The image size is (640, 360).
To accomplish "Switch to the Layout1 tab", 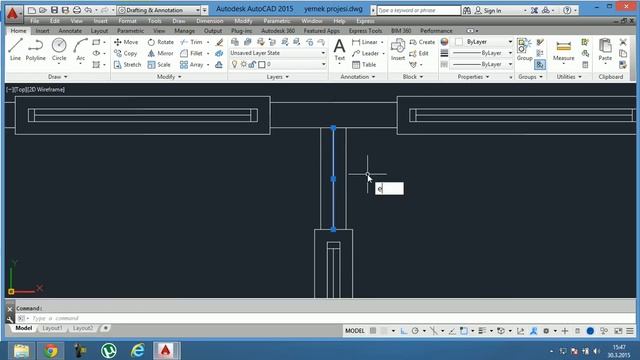I will tap(53, 328).
